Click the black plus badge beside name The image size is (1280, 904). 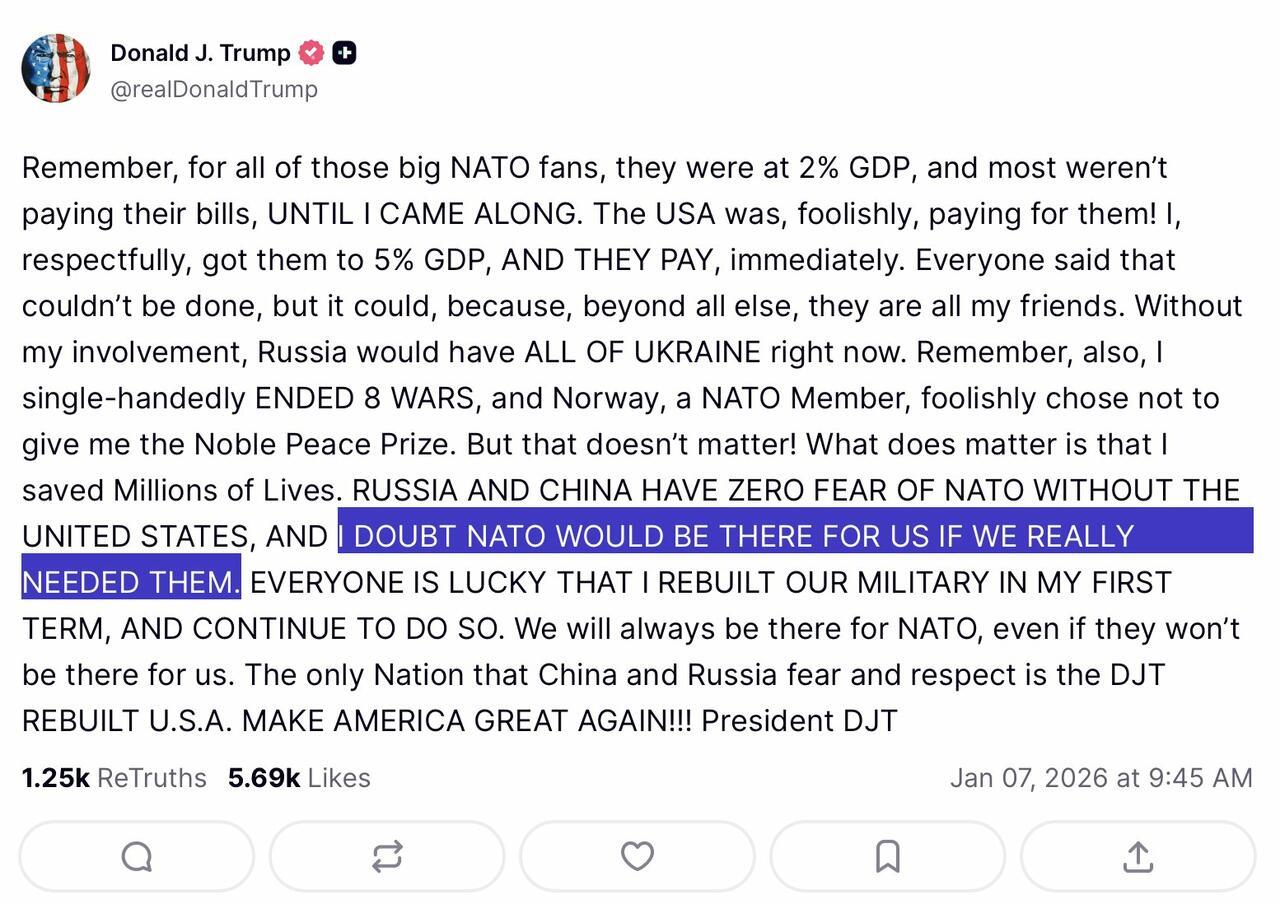pyautogui.click(x=344, y=53)
